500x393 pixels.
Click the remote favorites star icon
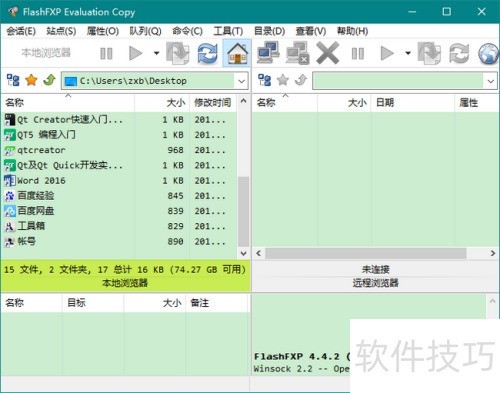click(283, 80)
